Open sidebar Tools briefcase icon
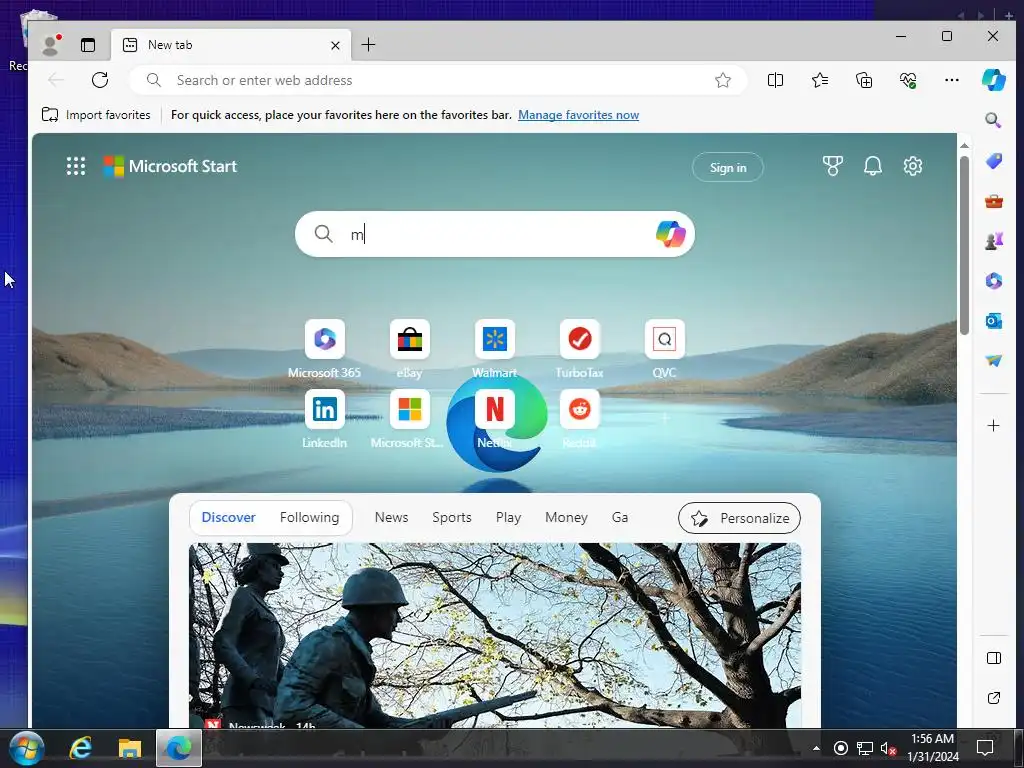 point(993,201)
